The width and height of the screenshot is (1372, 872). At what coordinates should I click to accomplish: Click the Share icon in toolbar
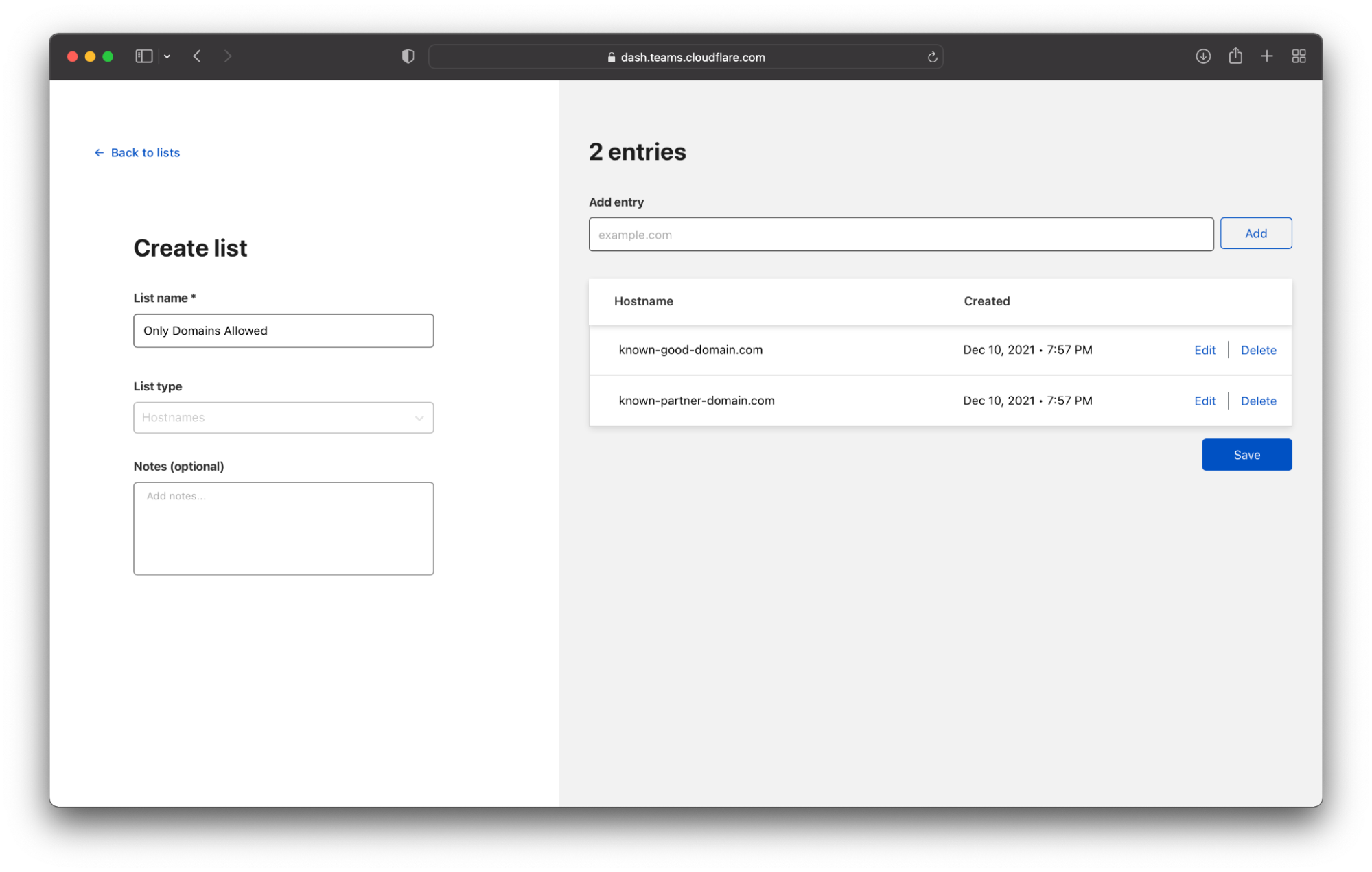pos(1235,56)
